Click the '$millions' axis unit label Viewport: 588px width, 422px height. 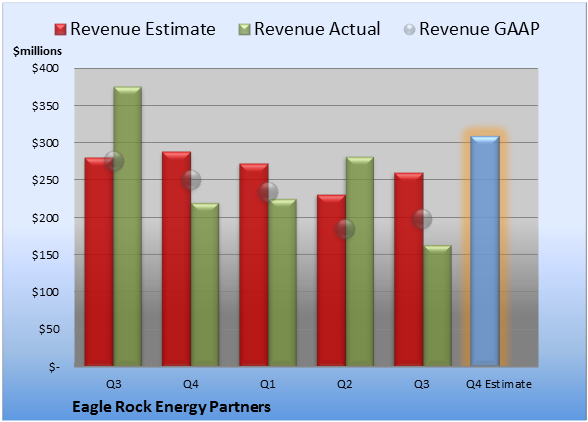tap(37, 51)
